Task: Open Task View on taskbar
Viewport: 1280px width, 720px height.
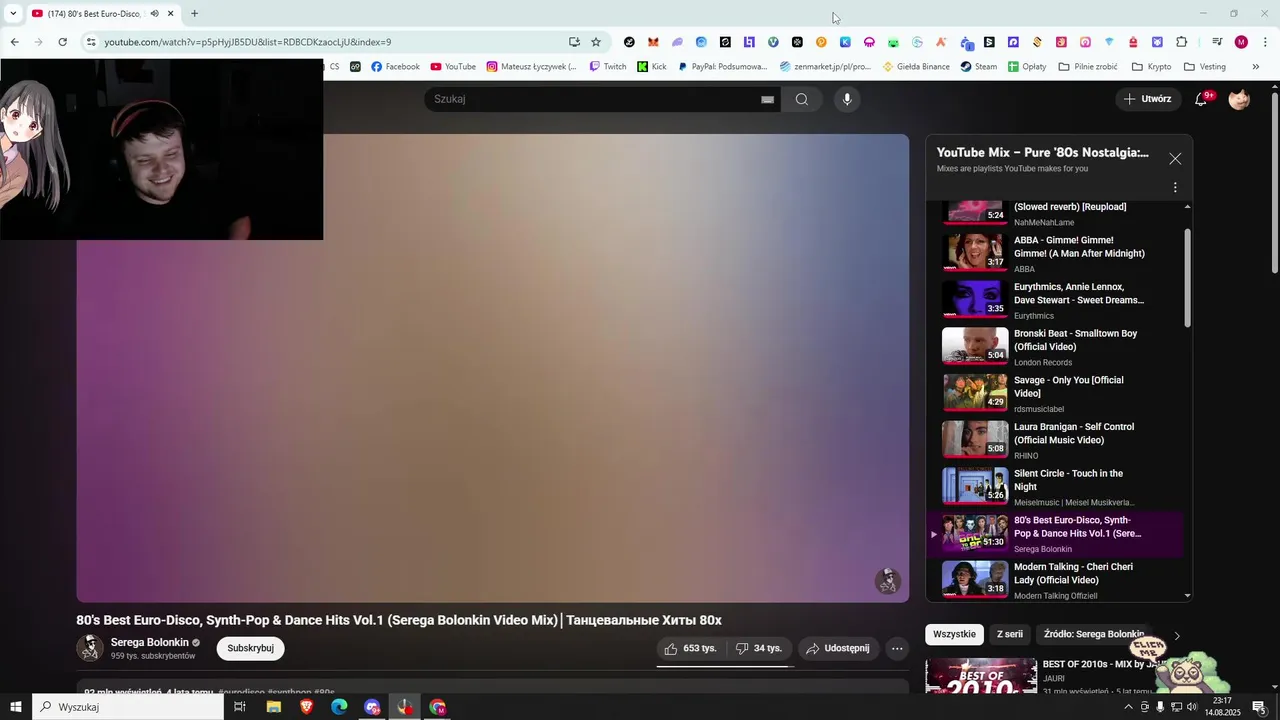Action: click(x=240, y=707)
